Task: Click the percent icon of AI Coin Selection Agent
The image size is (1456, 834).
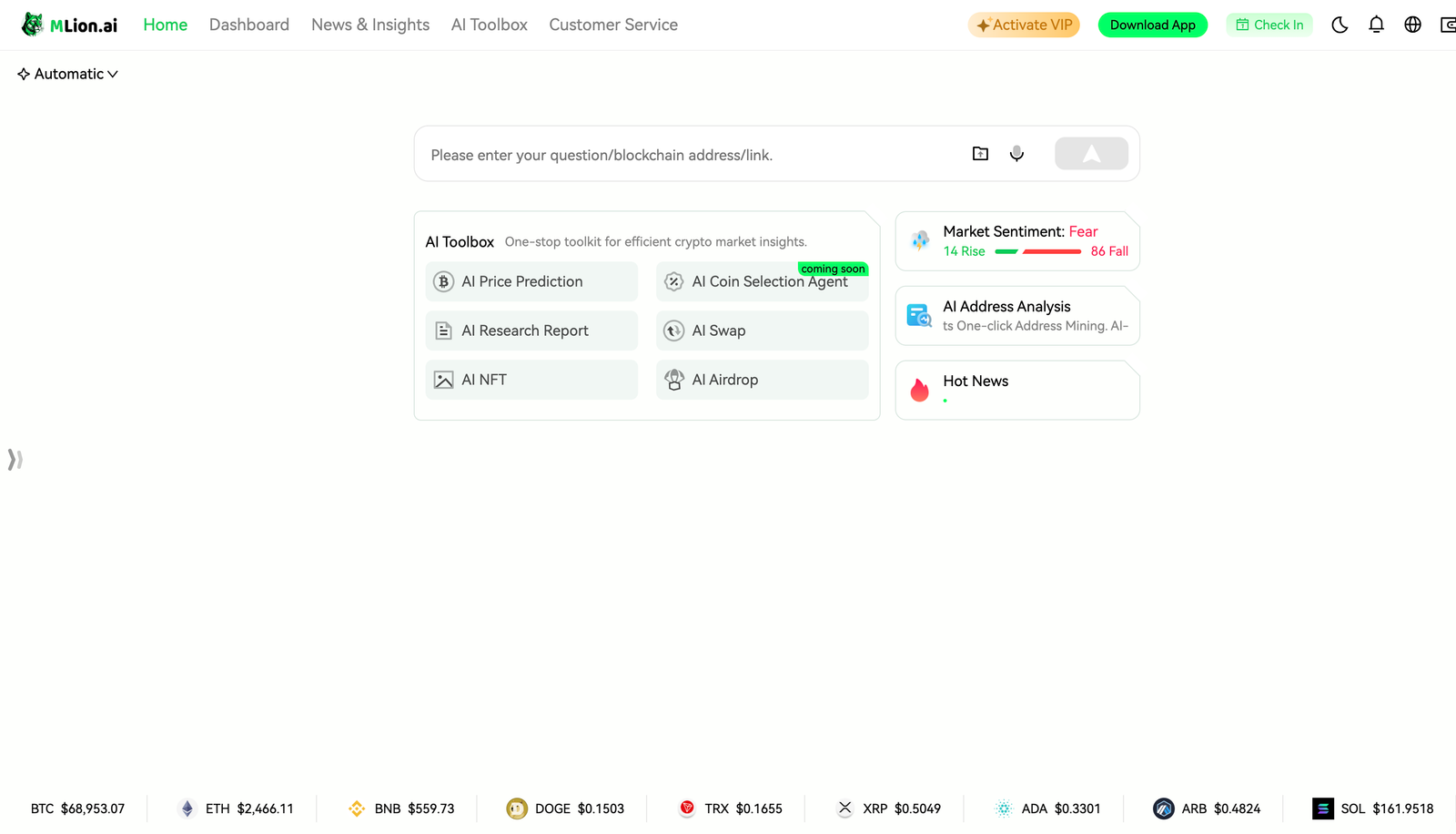Action: point(674,281)
